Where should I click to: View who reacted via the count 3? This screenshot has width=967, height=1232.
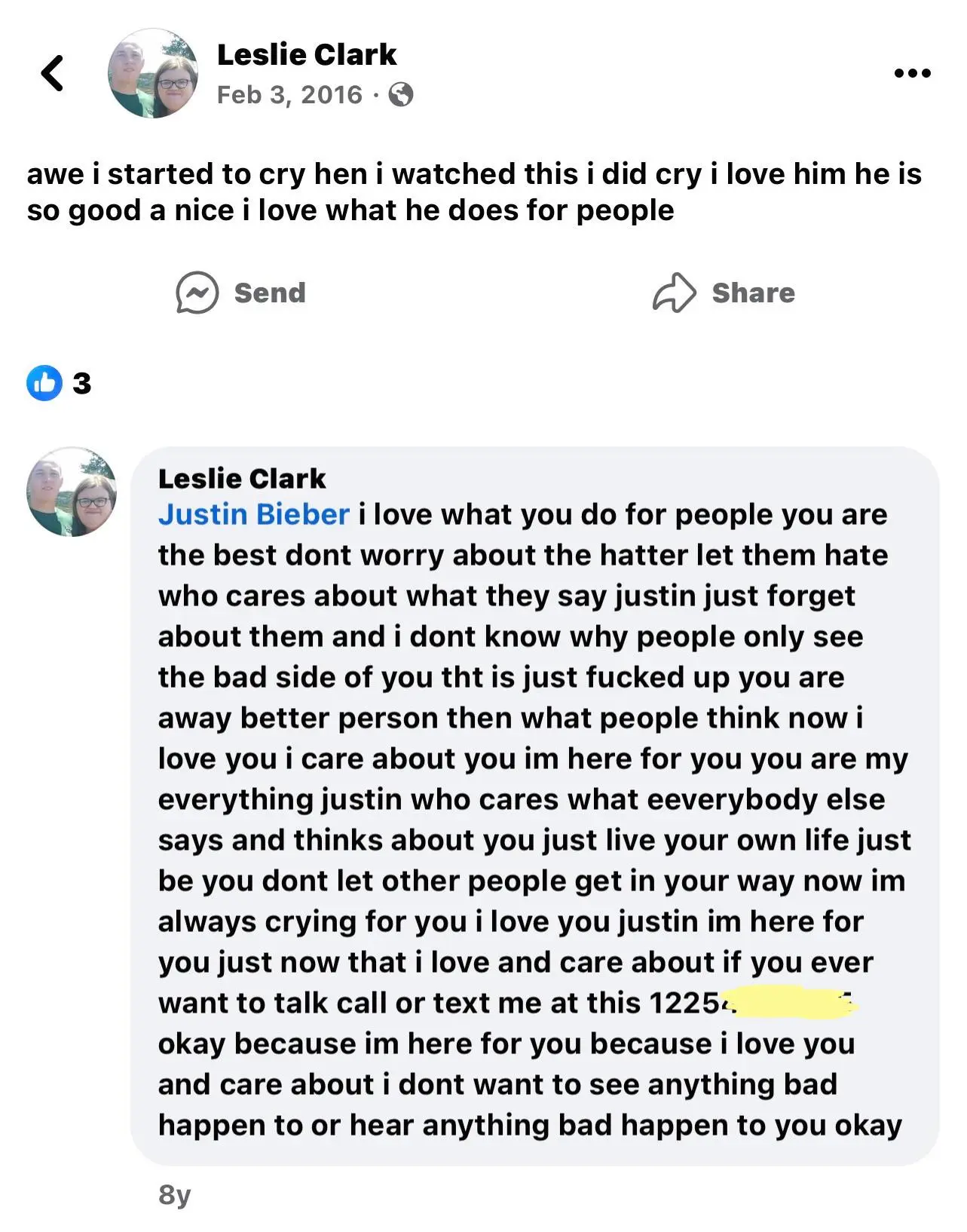(81, 384)
